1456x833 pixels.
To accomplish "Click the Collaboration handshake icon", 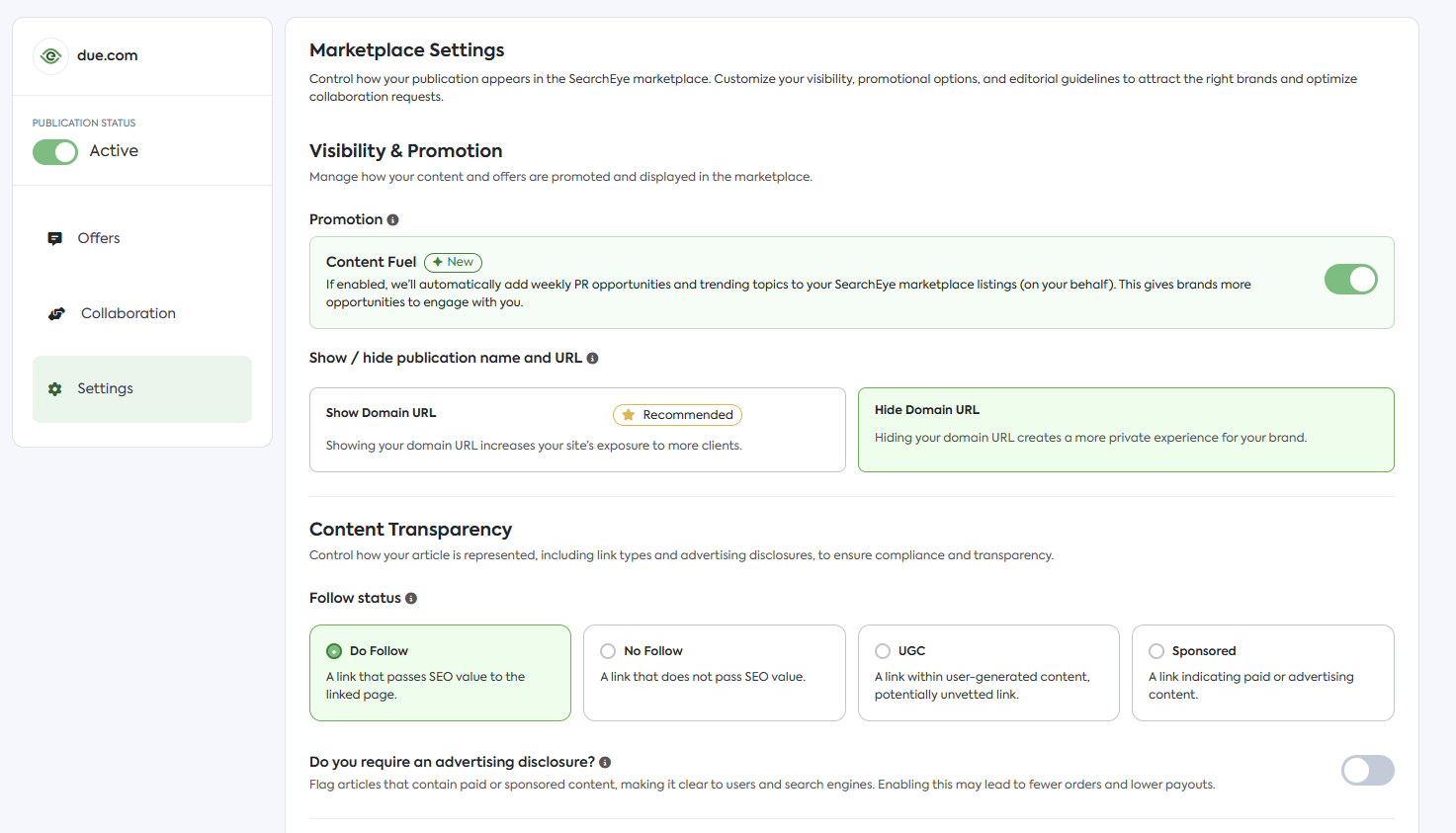I will pos(56,313).
